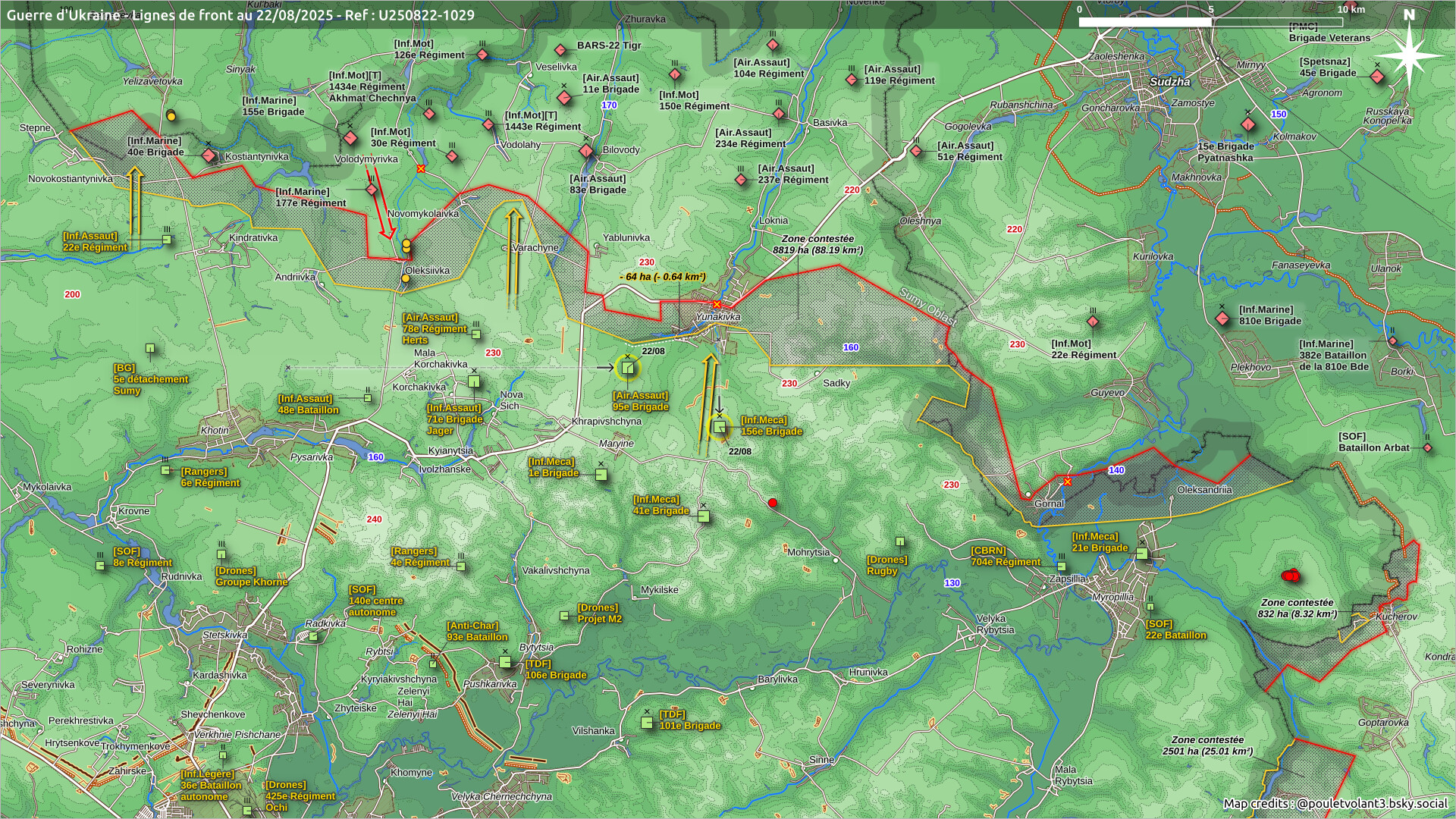Image resolution: width=1456 pixels, height=819 pixels.
Task: Click the 106e Brigade TDF unit marker
Action: (x=505, y=662)
